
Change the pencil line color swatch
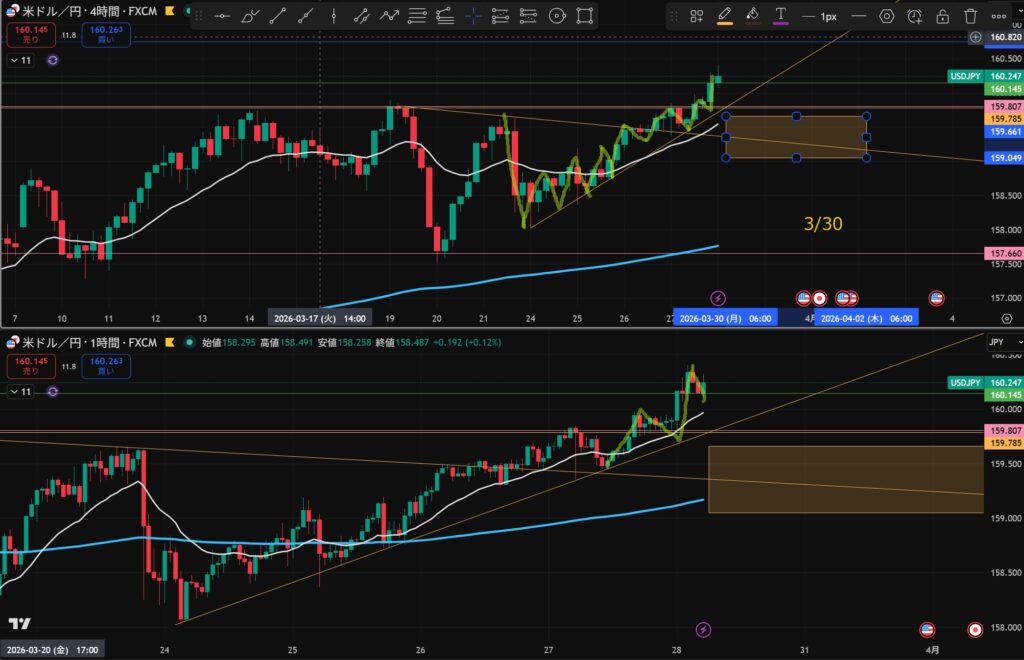pos(725,16)
